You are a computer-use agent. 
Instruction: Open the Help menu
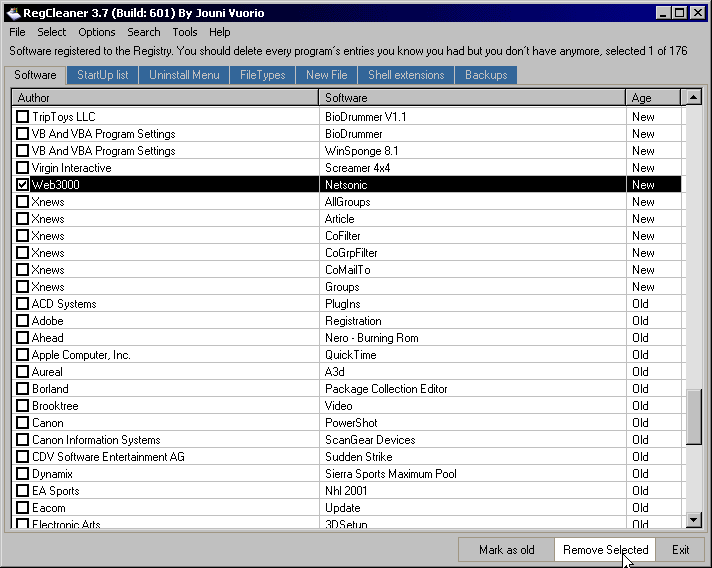click(220, 32)
